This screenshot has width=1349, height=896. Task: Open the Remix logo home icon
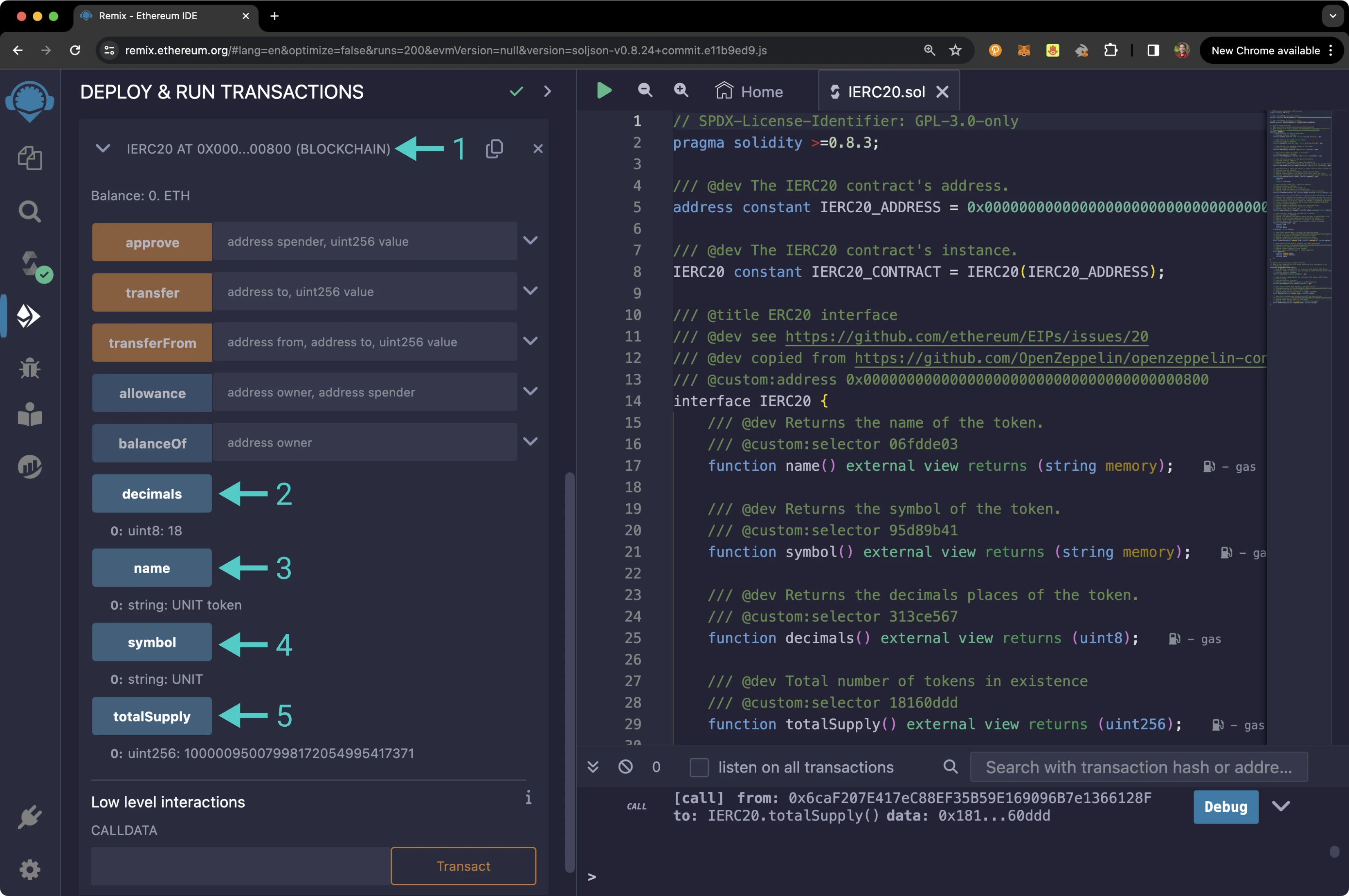30,101
